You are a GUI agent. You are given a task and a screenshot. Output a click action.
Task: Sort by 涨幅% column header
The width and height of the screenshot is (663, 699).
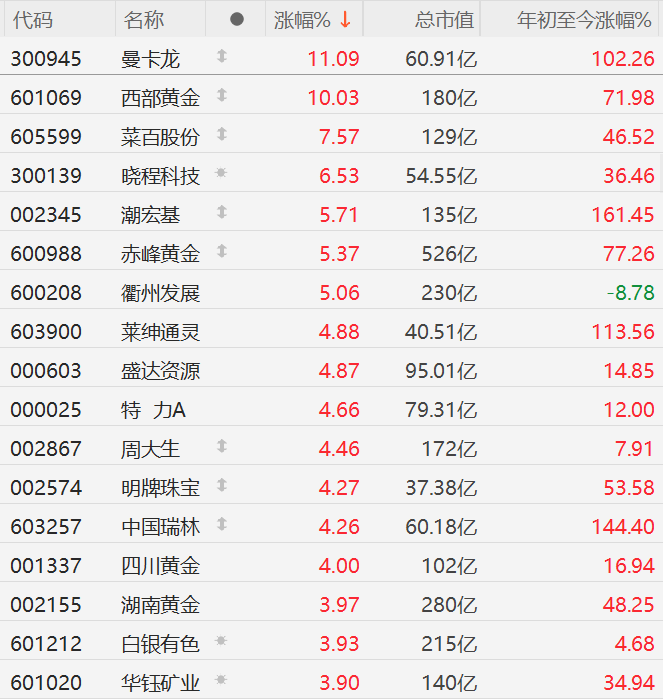[x=312, y=20]
